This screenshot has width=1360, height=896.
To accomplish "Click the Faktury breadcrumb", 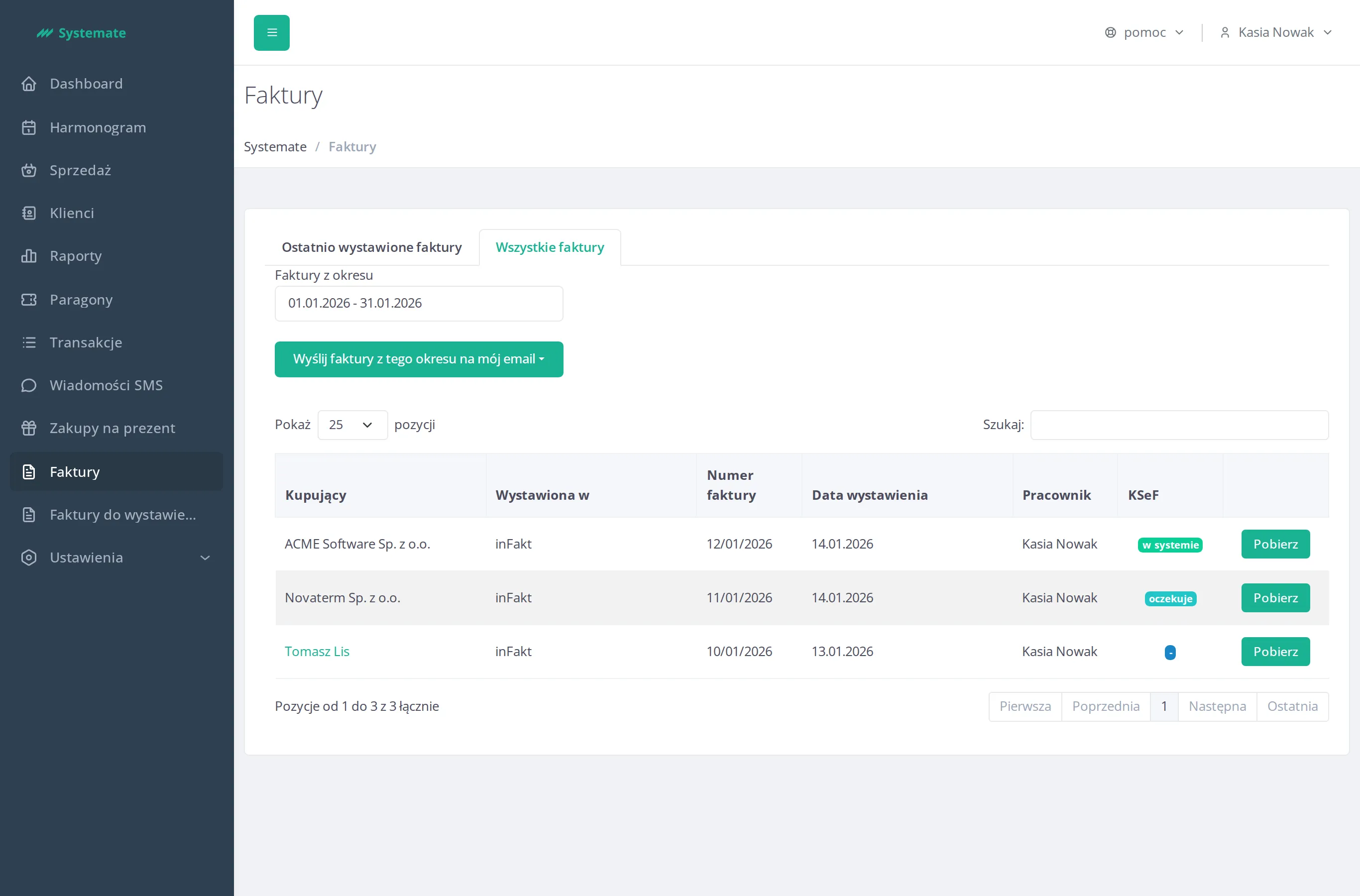I will pos(352,147).
